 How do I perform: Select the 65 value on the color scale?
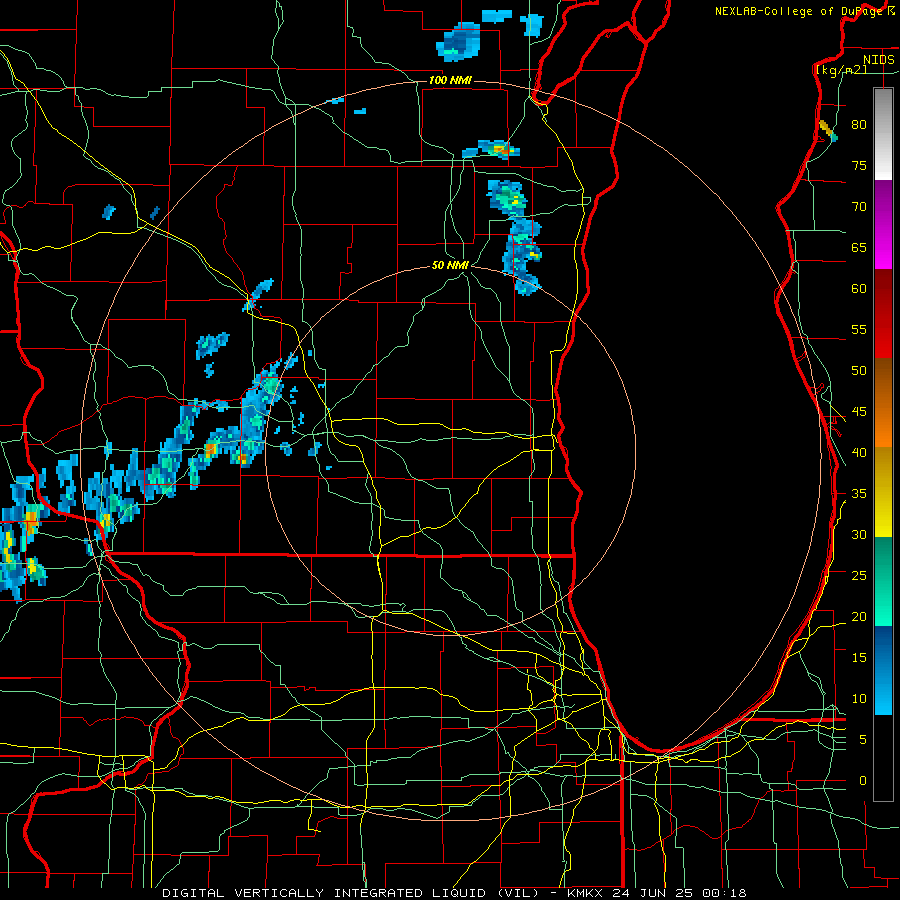pos(859,248)
